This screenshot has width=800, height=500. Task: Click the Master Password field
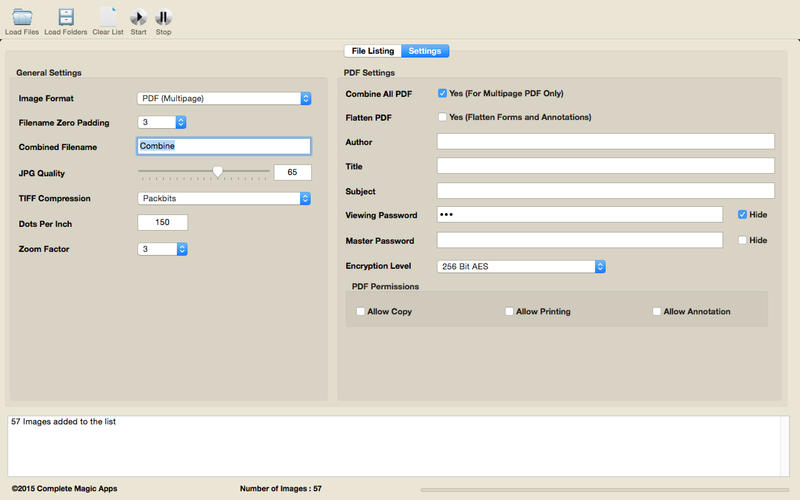[x=580, y=240]
